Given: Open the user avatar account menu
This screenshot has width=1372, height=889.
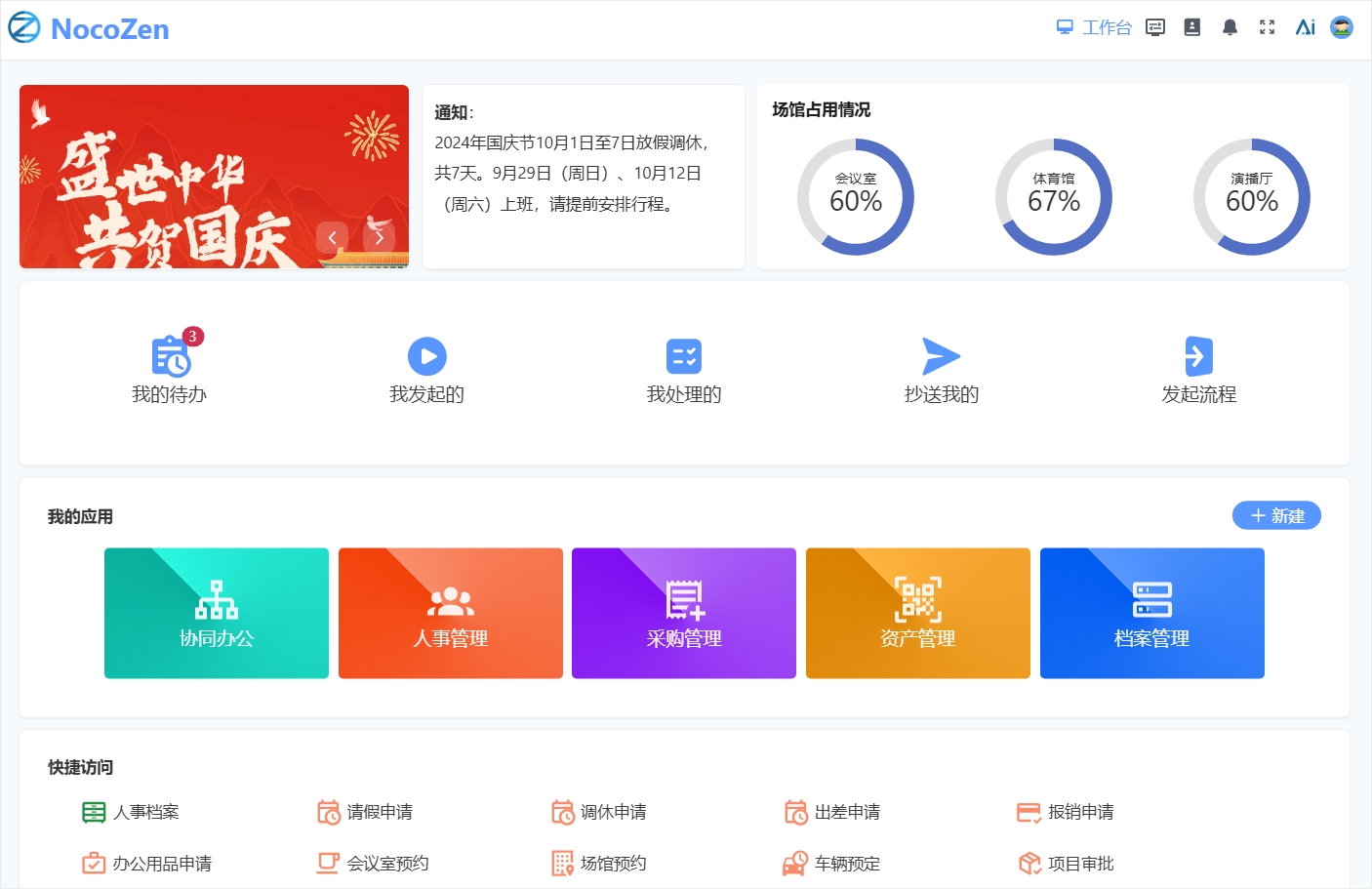Looking at the screenshot, I should point(1342,27).
